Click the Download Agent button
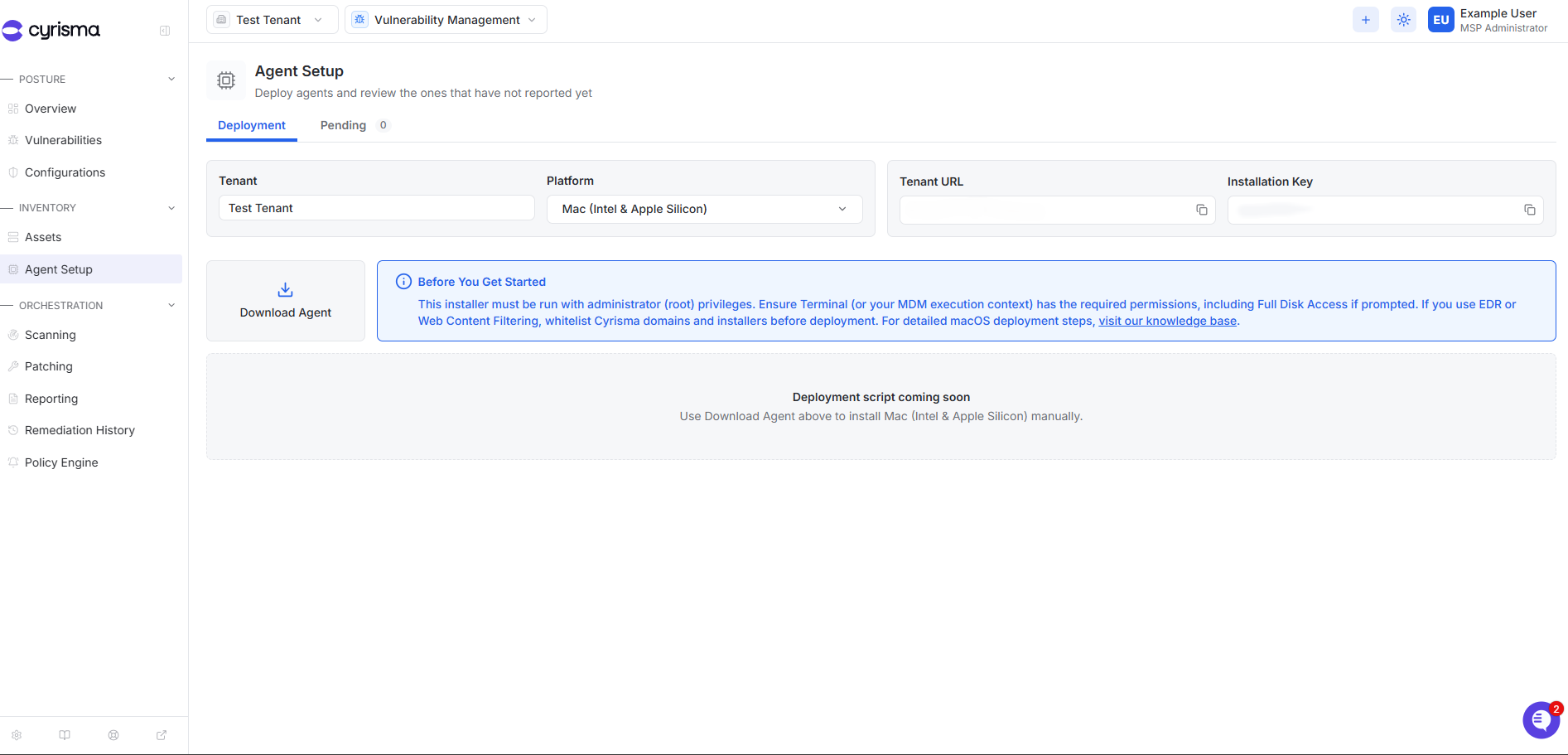Viewport: 1568px width, 755px height. 286,301
